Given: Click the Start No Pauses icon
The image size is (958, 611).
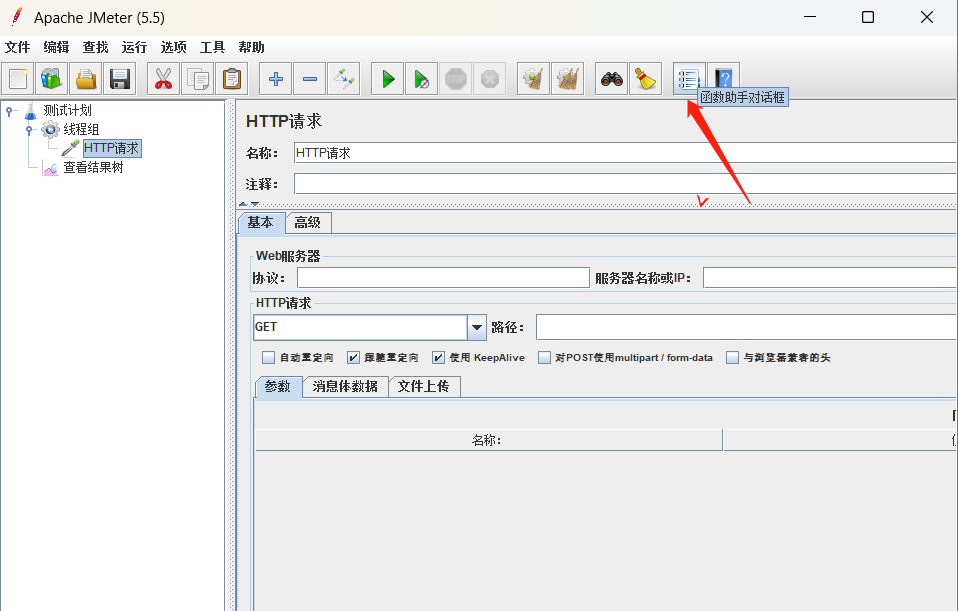Looking at the screenshot, I should 422,79.
